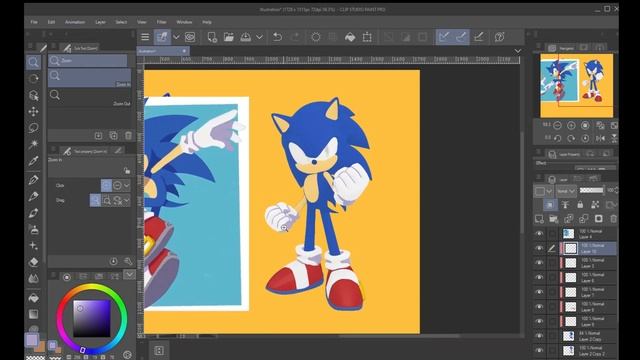Open color panel menu dropdown
Image resolution: width=640 pixels, height=360 pixels.
tap(129, 275)
